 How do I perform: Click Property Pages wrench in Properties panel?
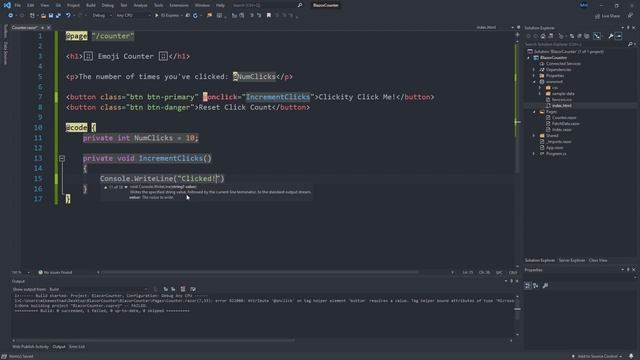pyautogui.click(x=545, y=285)
